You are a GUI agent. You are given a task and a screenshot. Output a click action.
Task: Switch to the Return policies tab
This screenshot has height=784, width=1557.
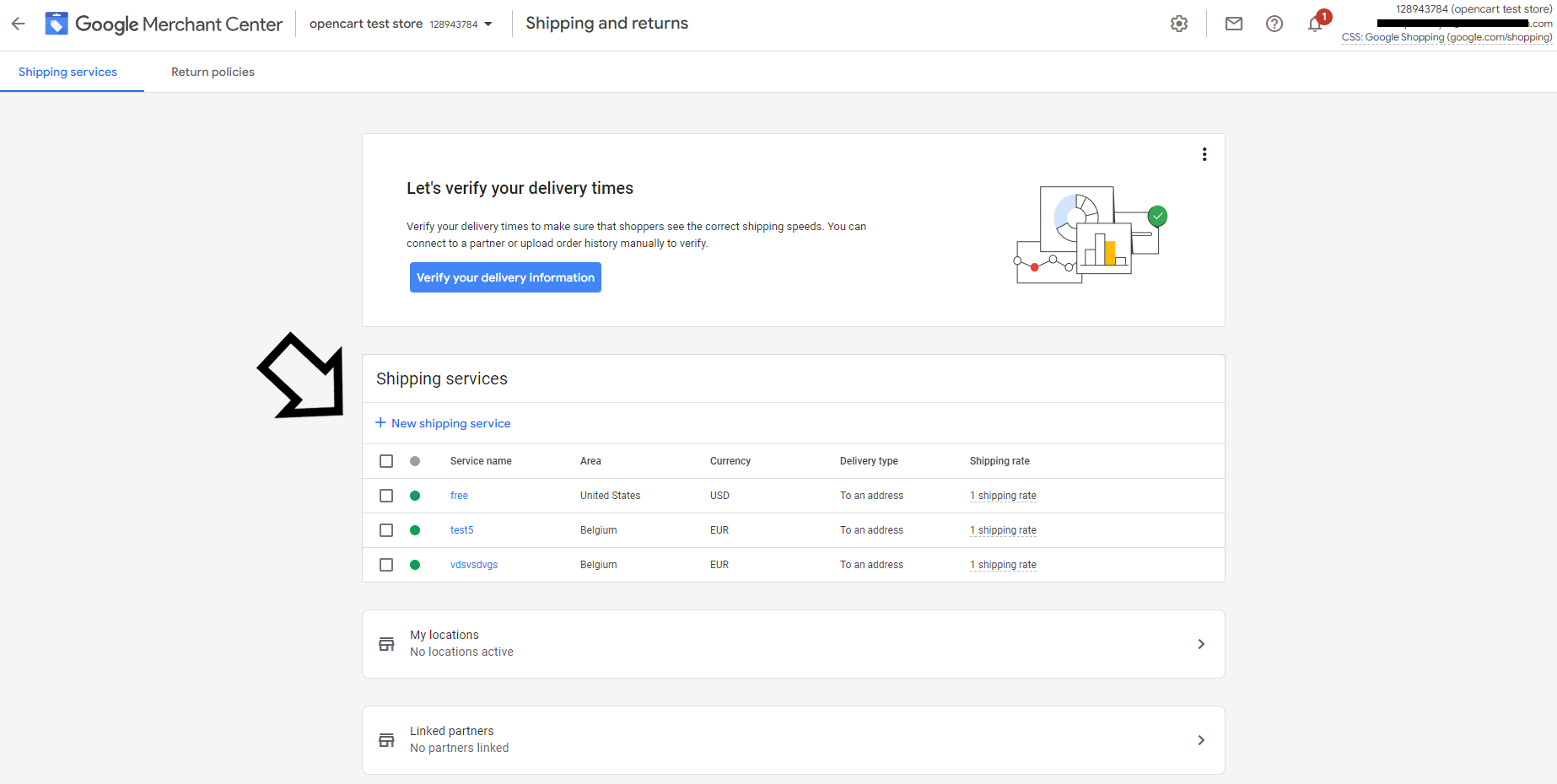pyautogui.click(x=213, y=72)
